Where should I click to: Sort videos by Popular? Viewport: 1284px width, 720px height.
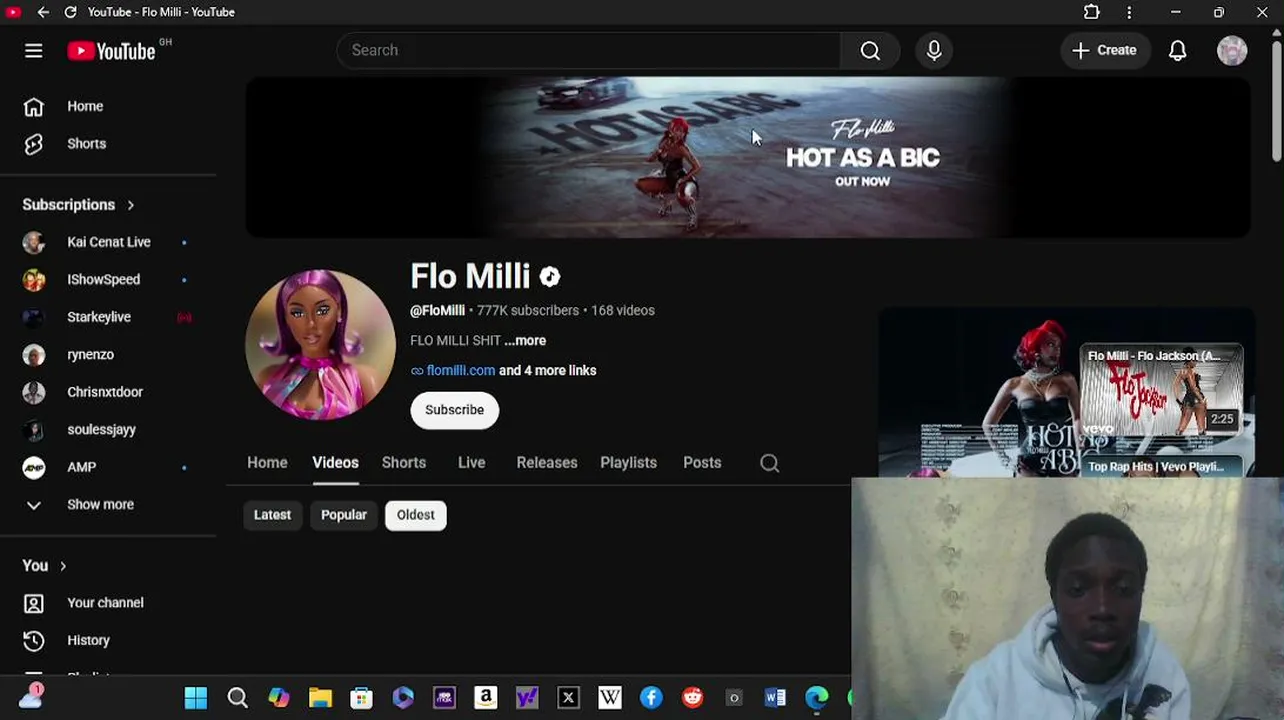(x=344, y=515)
